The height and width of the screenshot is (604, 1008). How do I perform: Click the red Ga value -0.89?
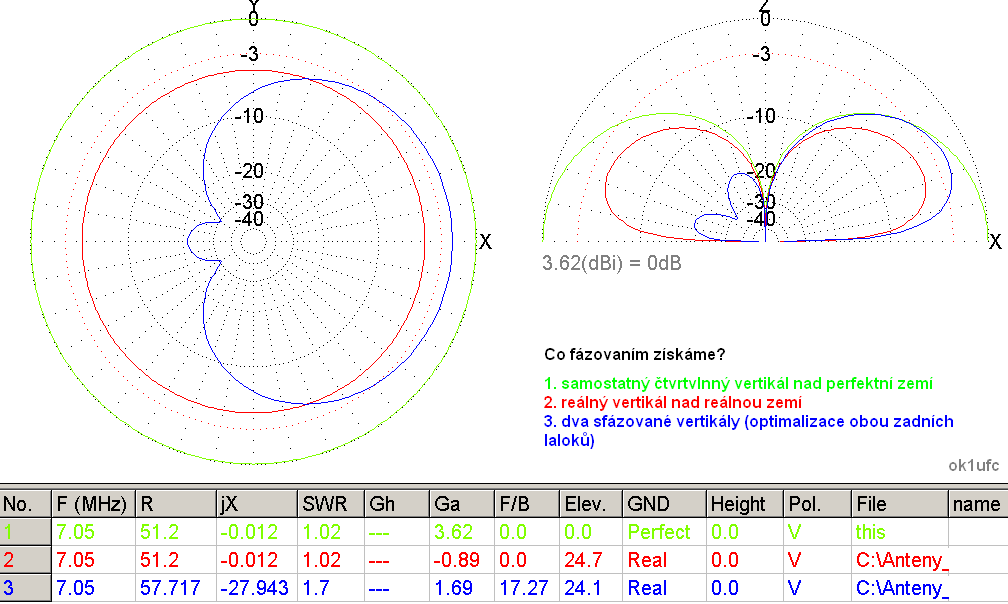459,560
